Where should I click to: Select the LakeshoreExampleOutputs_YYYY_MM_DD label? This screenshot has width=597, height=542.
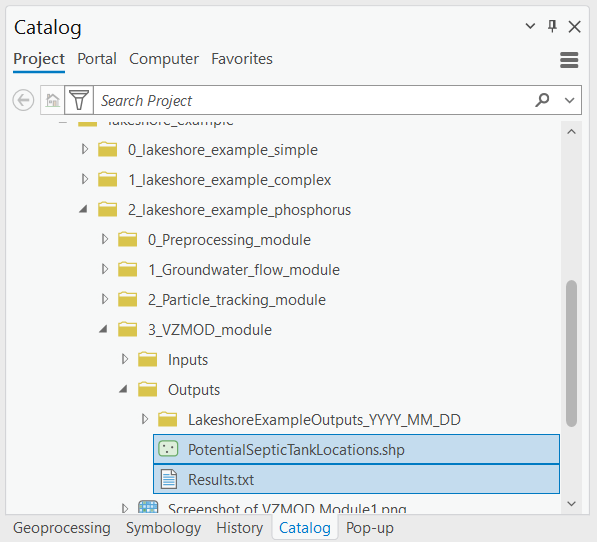pos(324,420)
